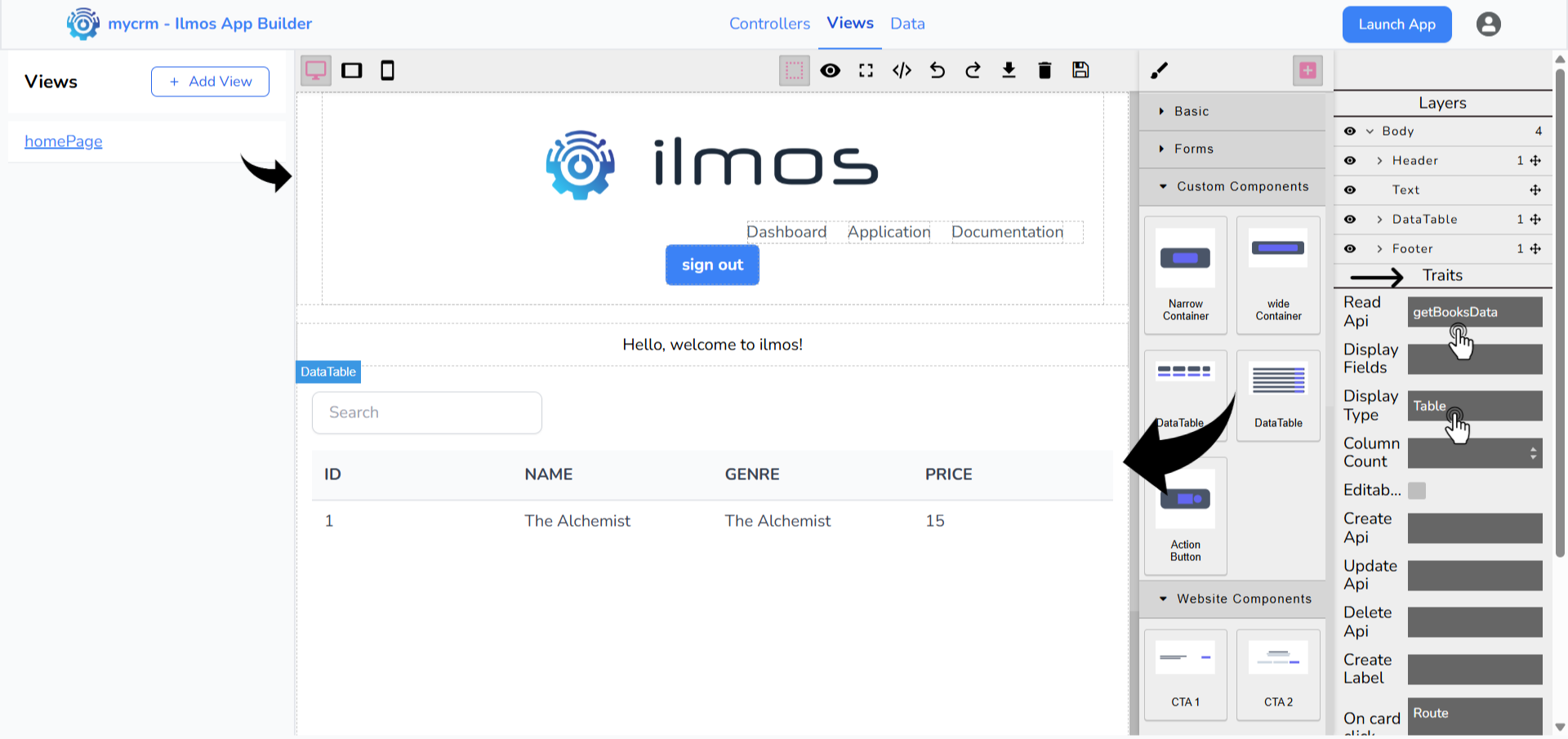Click the Display Fields input
1568x739 pixels.
coord(1475,359)
